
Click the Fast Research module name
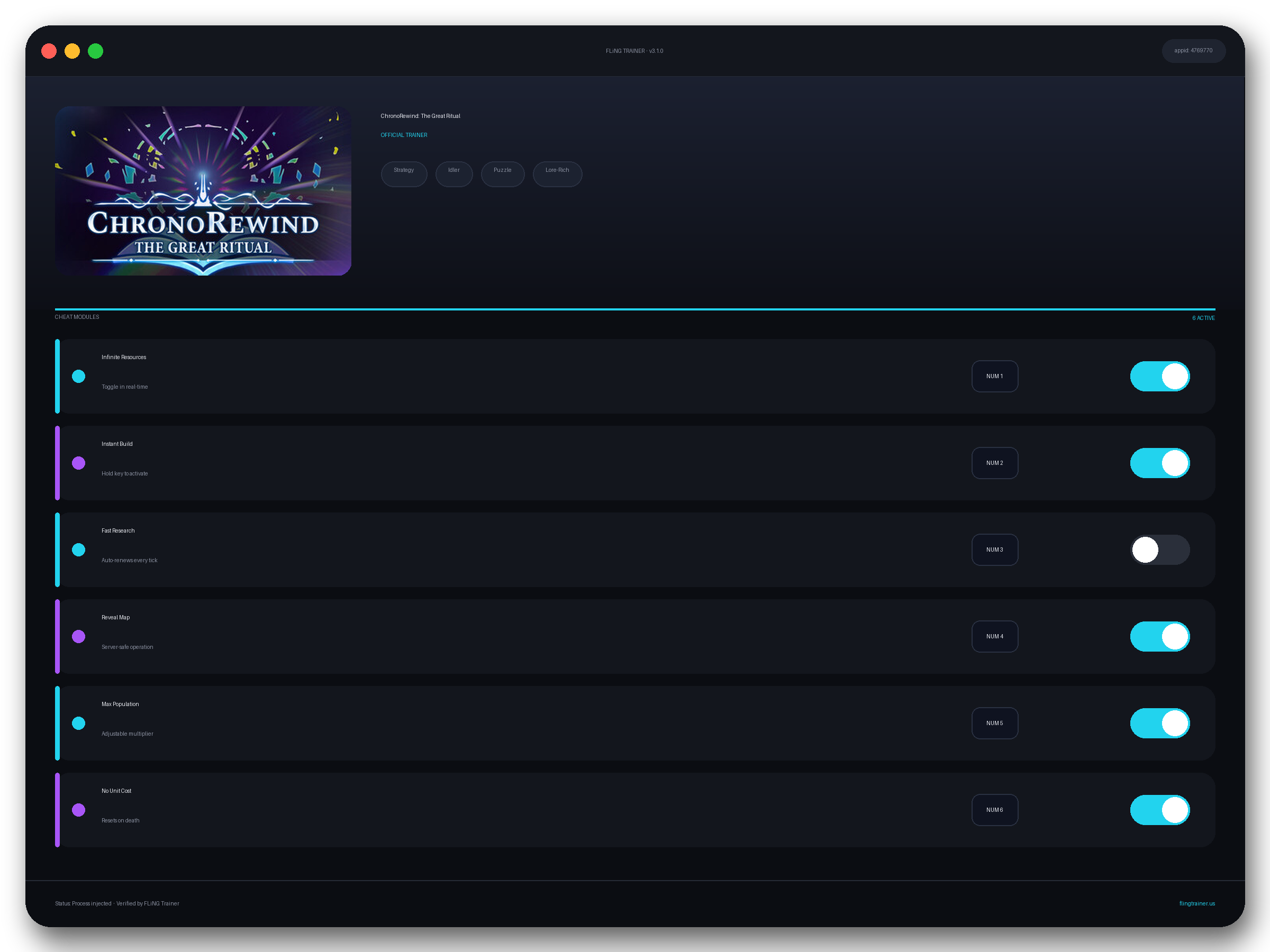coord(119,530)
